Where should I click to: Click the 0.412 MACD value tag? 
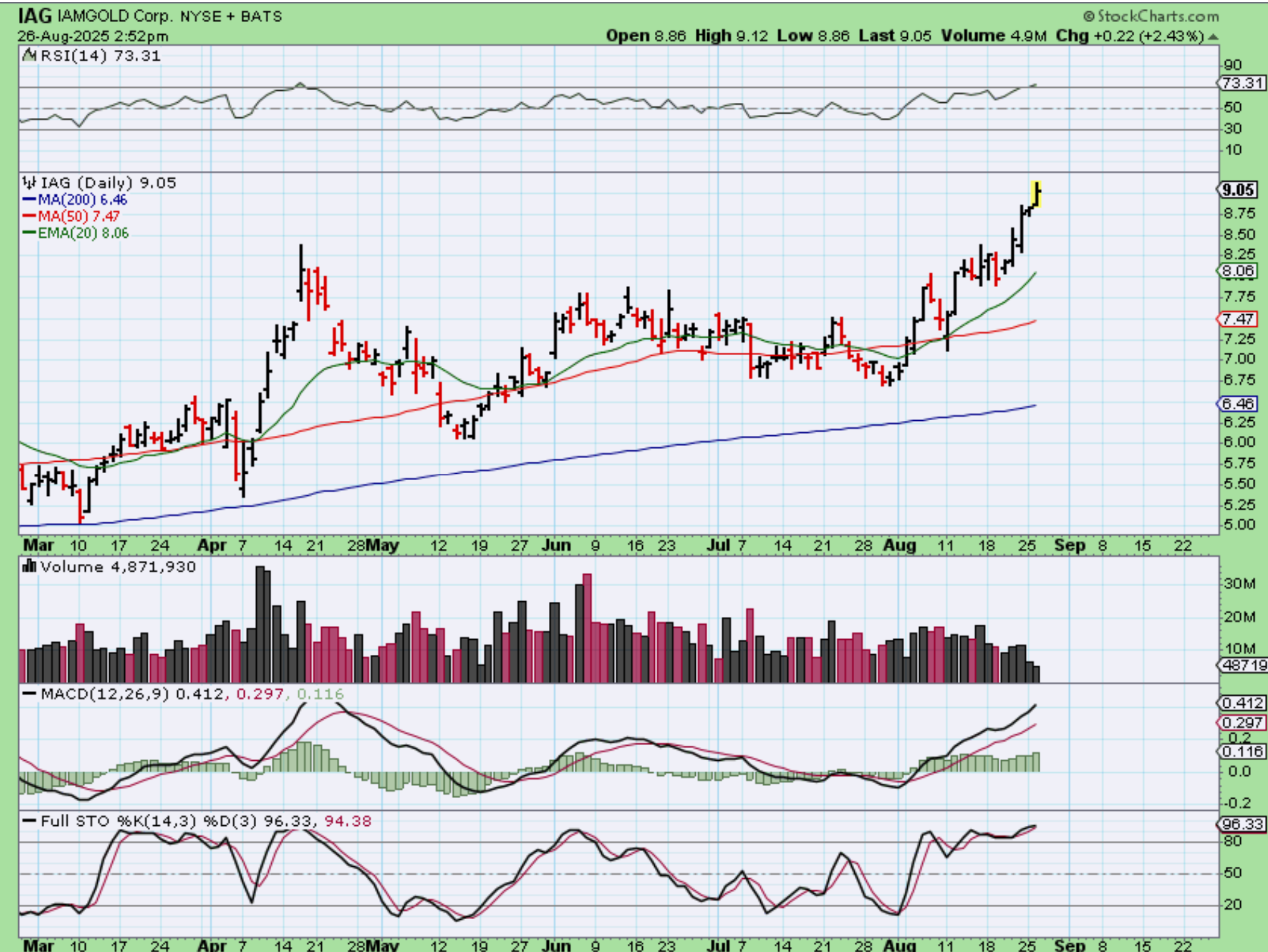click(1242, 703)
